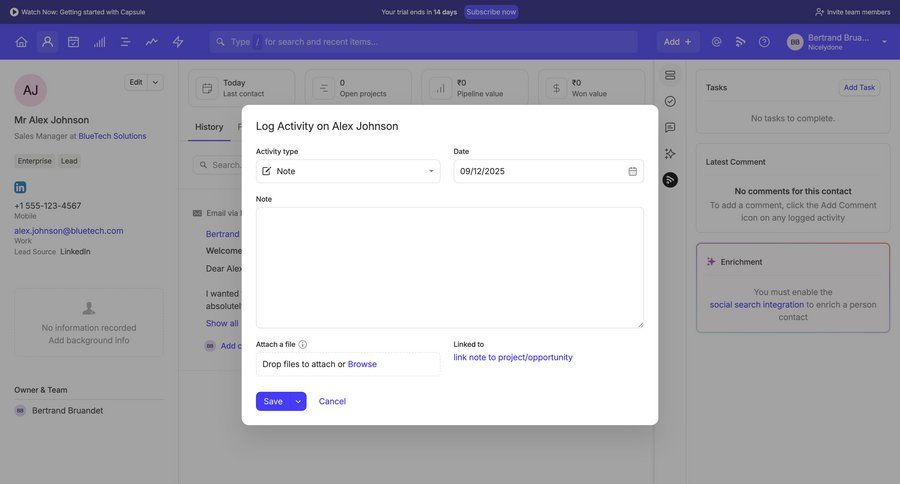The image size is (900, 484).
Task: Open the Bertrand Bruandet account menu
Action: coord(836,42)
